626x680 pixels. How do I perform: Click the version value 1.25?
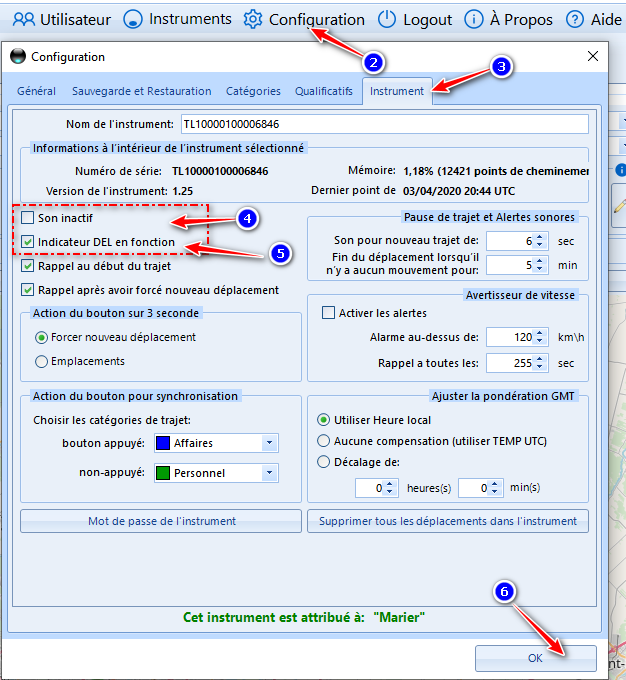click(x=183, y=191)
